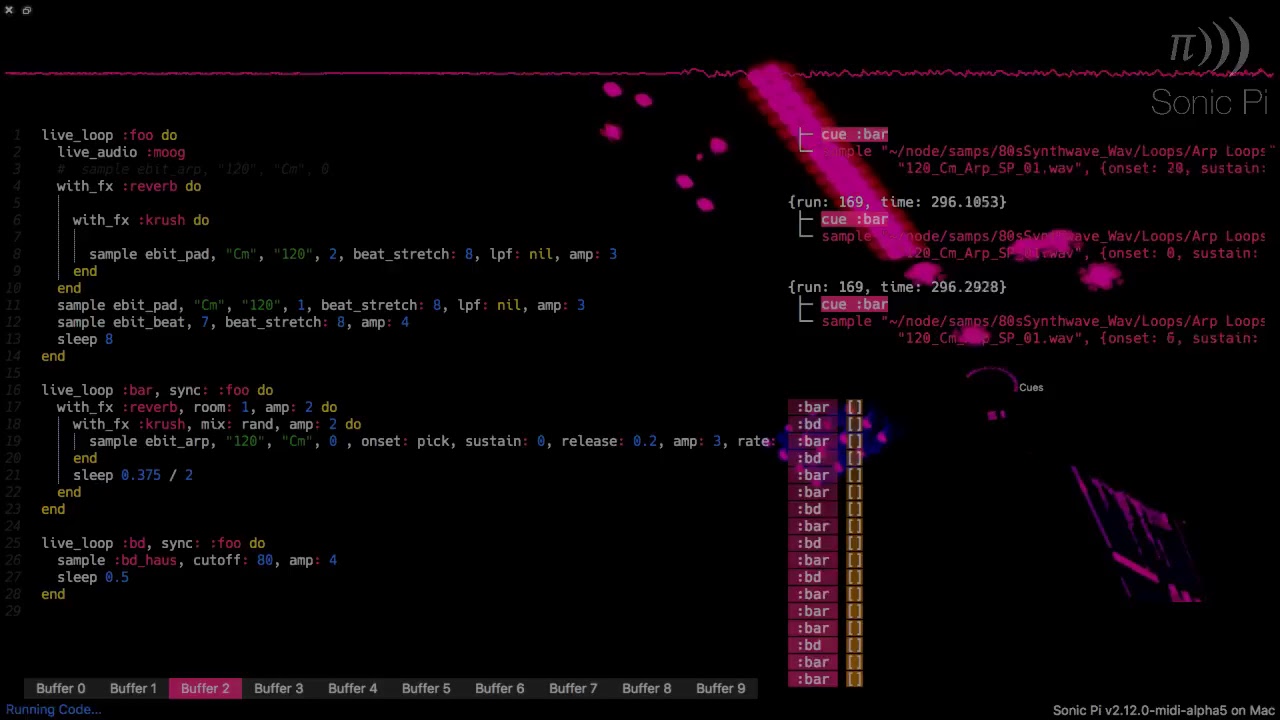Select the highlighted Buffer 2 tab
Image resolution: width=1280 pixels, height=720 pixels.
pyautogui.click(x=205, y=688)
